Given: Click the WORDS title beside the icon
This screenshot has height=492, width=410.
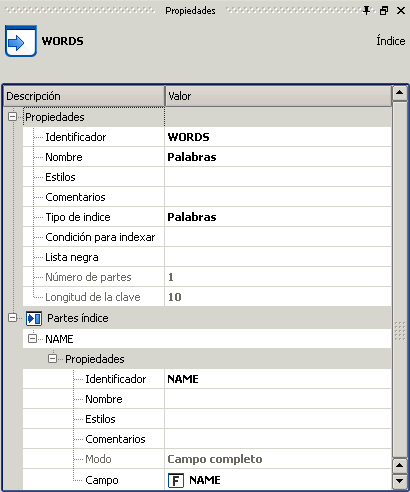Looking at the screenshot, I should click(x=63, y=41).
